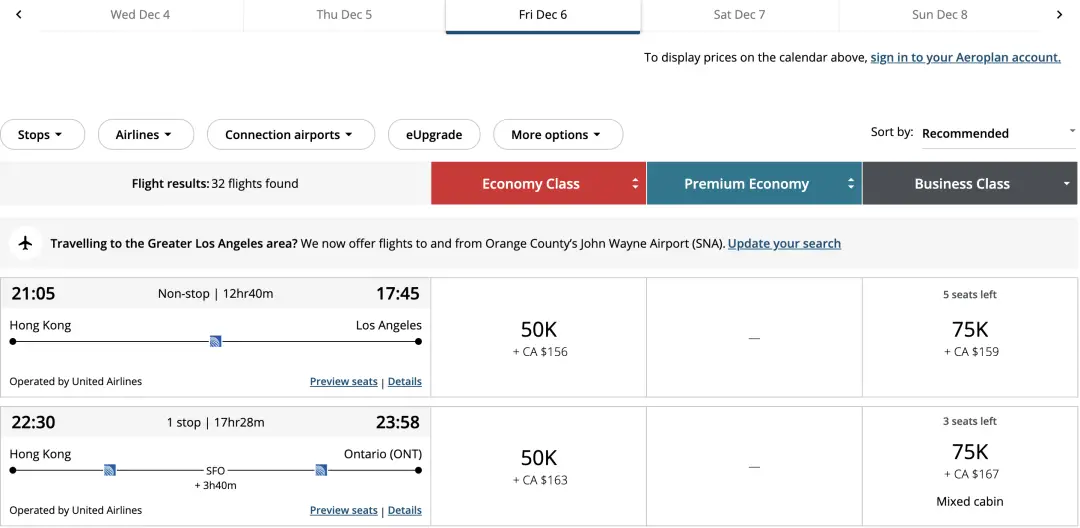Open the Sort by Recommended selector
1080x528 pixels.
coord(997,133)
